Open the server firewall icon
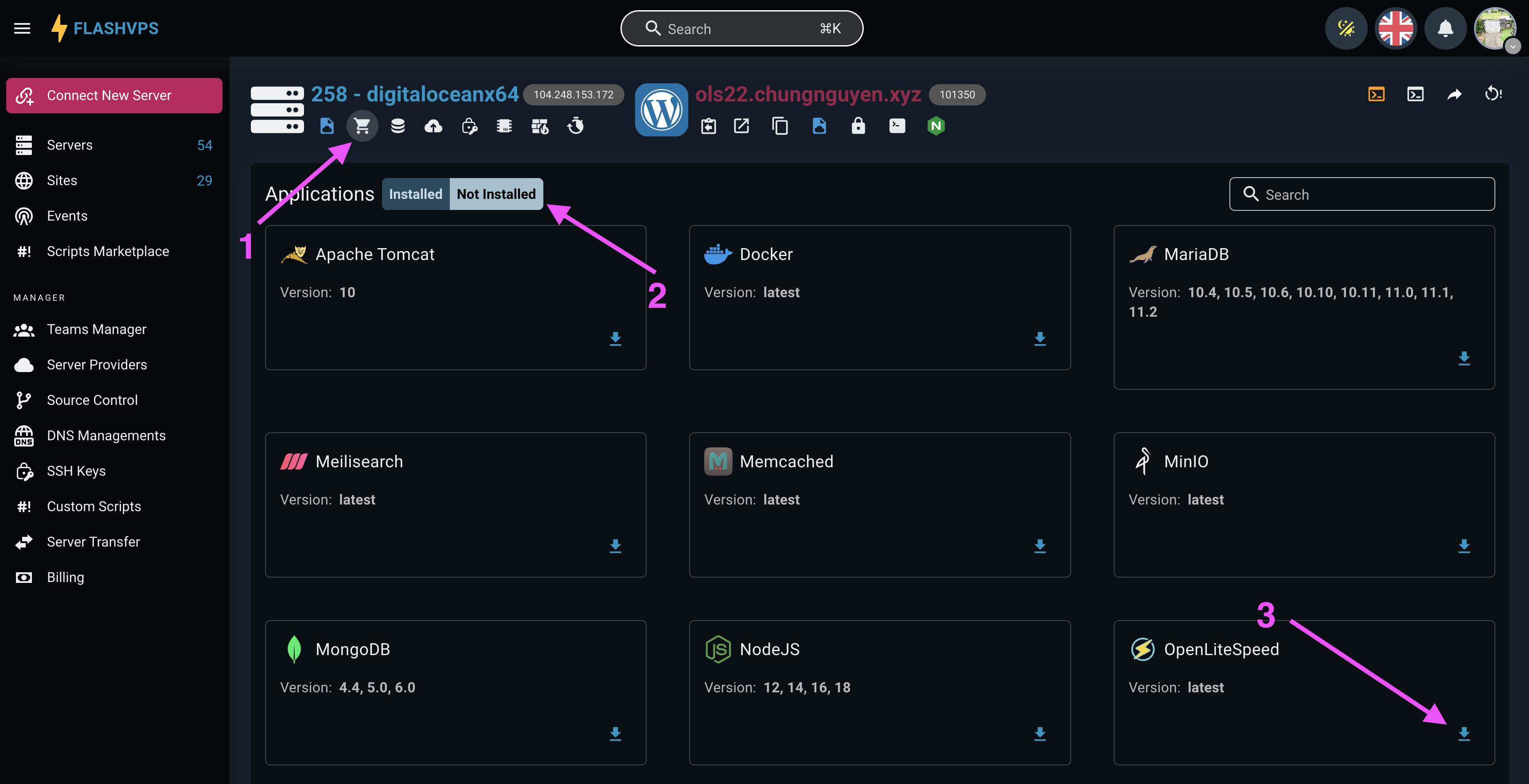 pyautogui.click(x=539, y=126)
